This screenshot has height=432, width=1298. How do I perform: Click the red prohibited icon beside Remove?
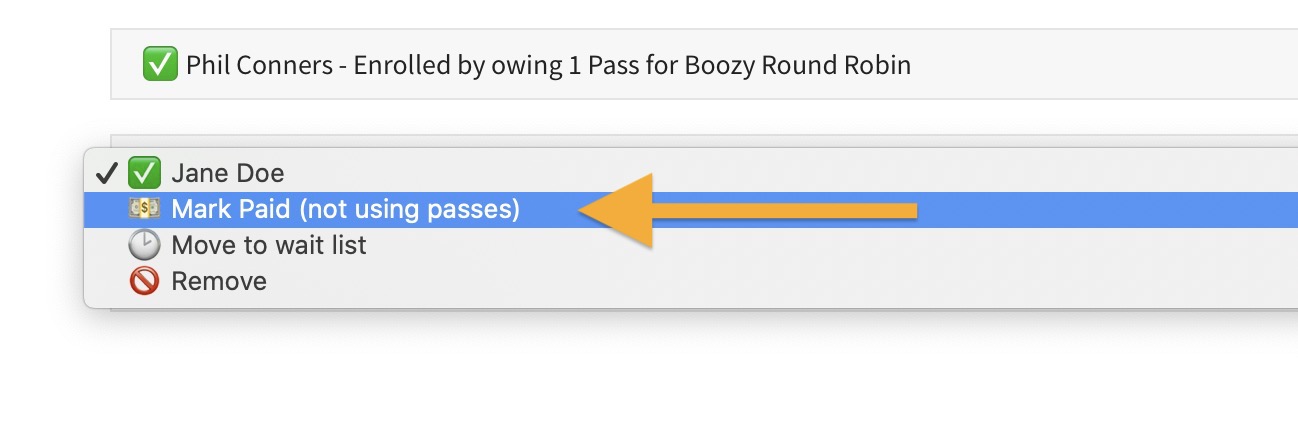click(144, 281)
